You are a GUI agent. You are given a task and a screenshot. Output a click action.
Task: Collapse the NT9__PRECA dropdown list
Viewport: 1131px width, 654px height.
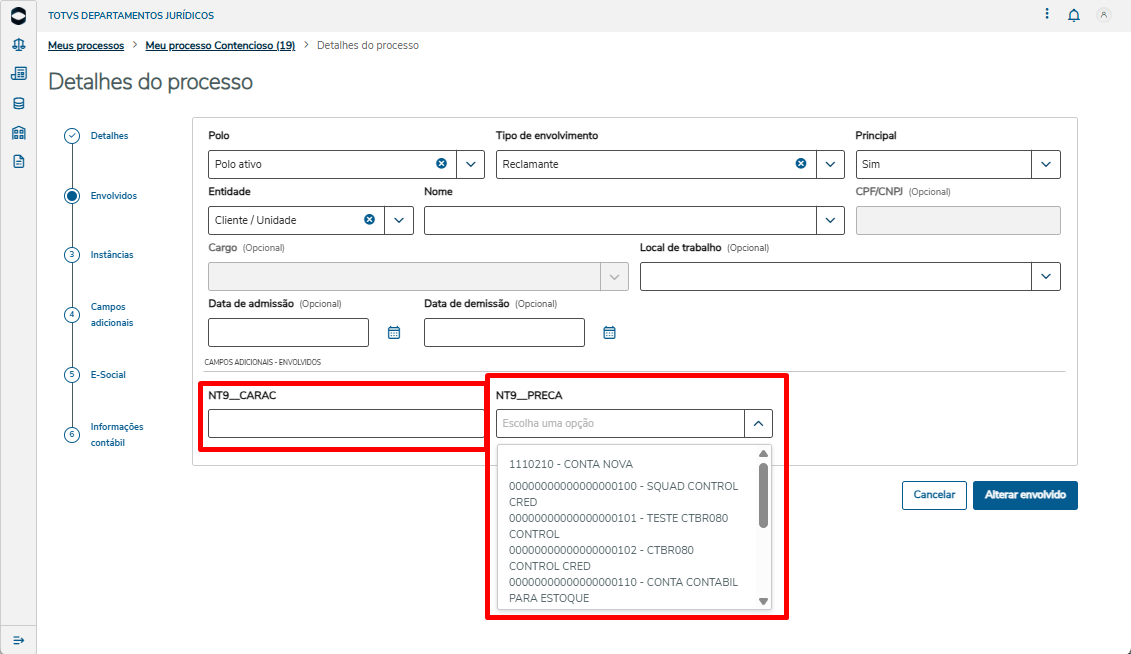(758, 423)
